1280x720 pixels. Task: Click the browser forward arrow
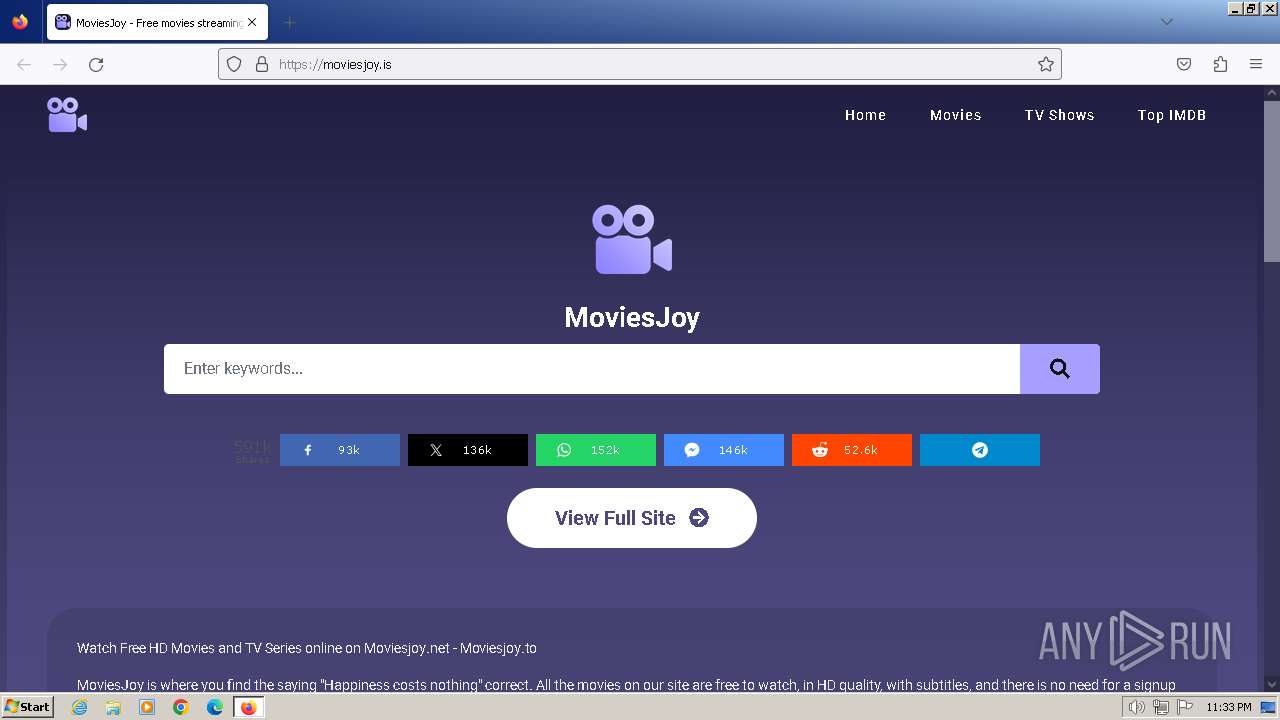coord(60,64)
